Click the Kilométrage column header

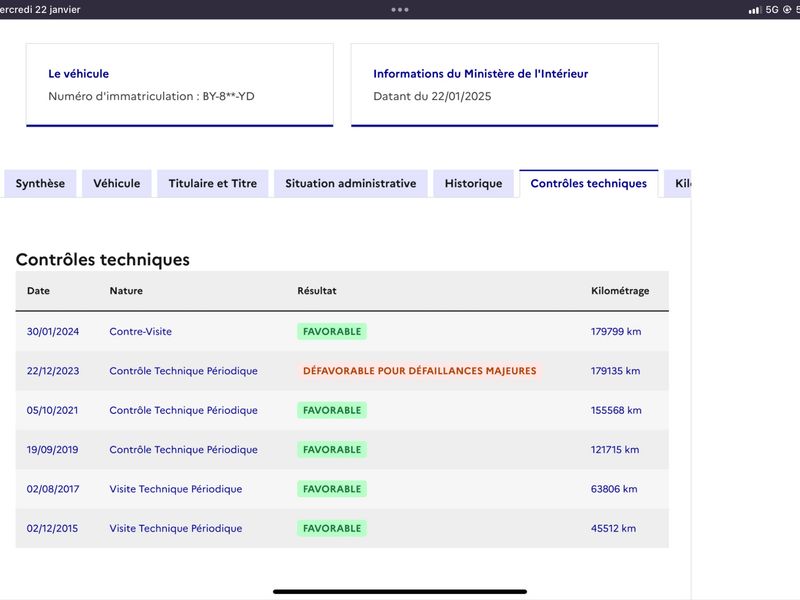point(620,291)
